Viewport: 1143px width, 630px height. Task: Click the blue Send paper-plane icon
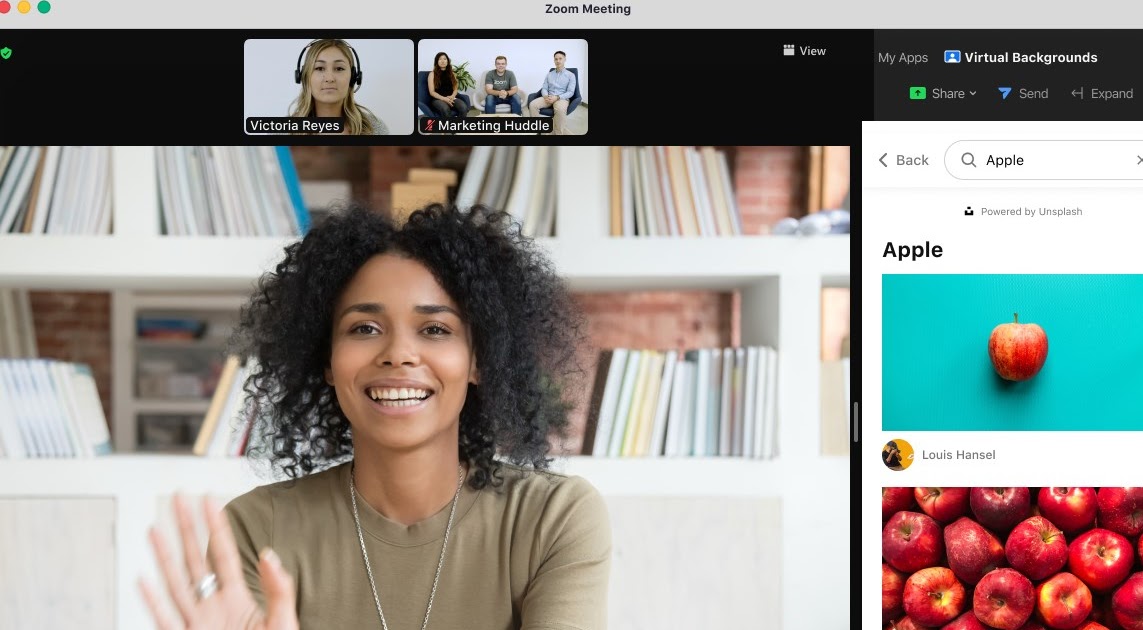click(1004, 93)
